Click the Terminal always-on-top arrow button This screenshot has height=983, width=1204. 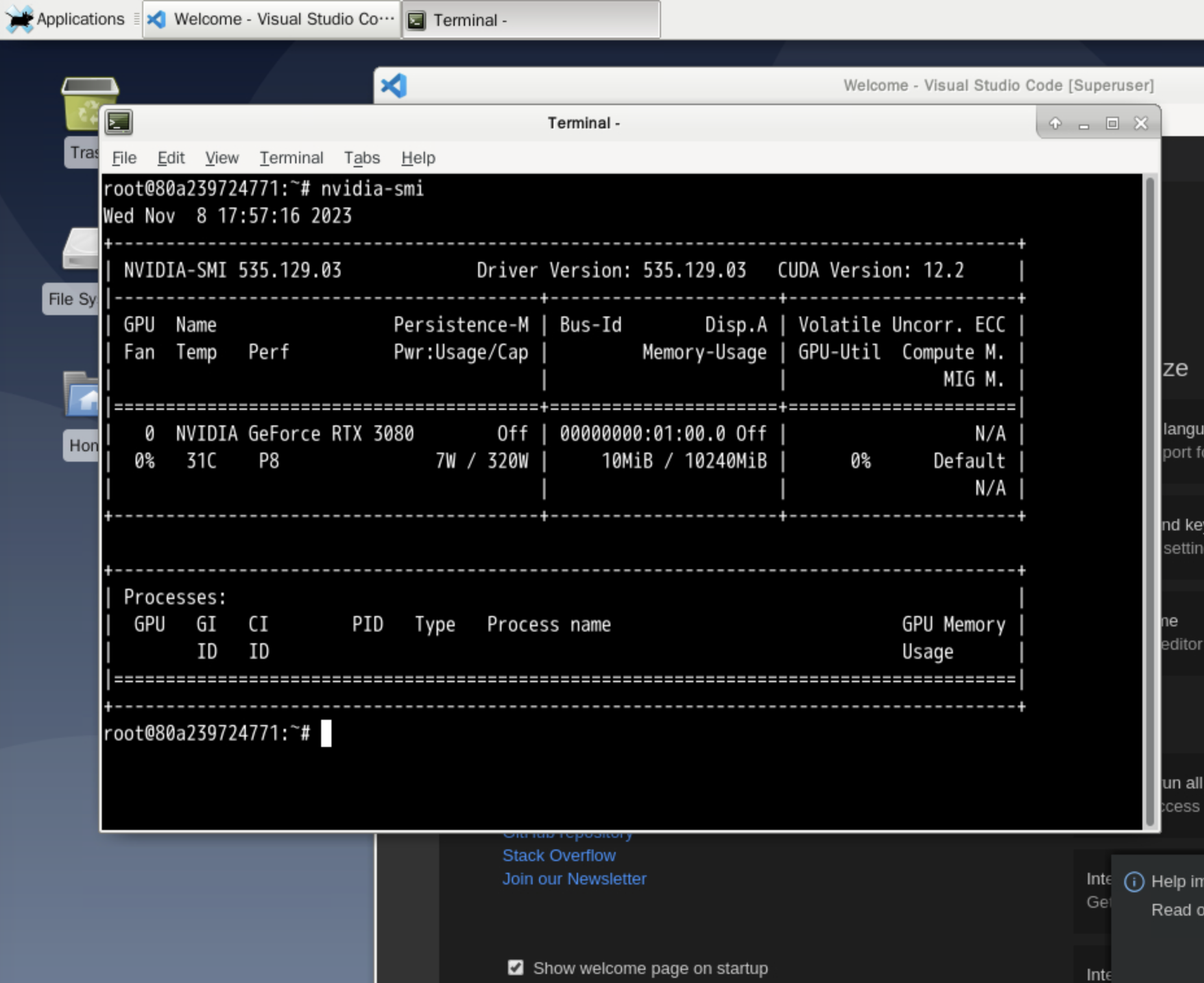(x=1055, y=123)
